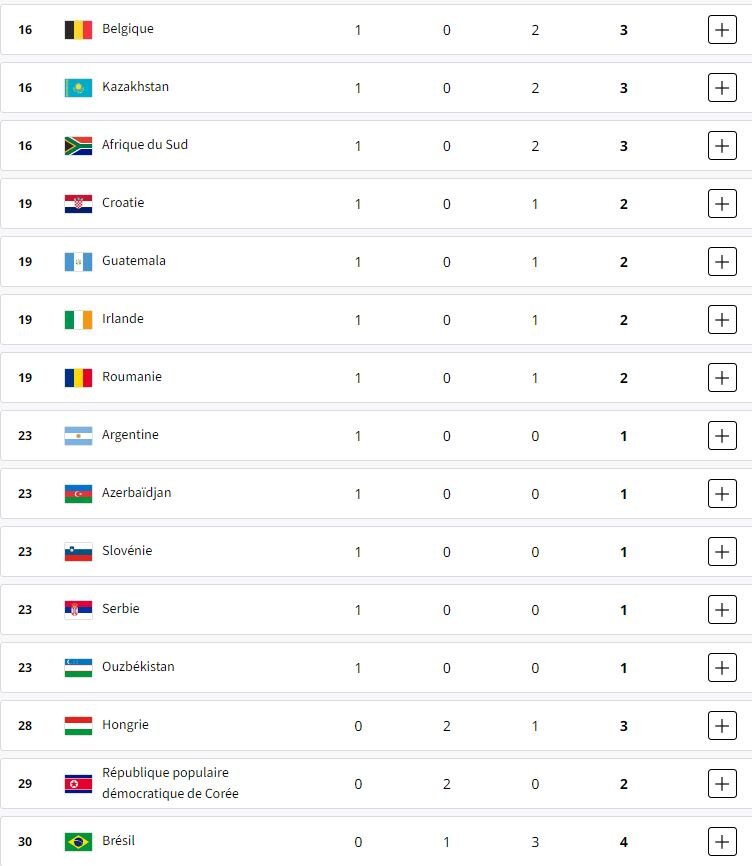Expand the Slovénie row
The width and height of the screenshot is (752, 866).
coord(721,552)
